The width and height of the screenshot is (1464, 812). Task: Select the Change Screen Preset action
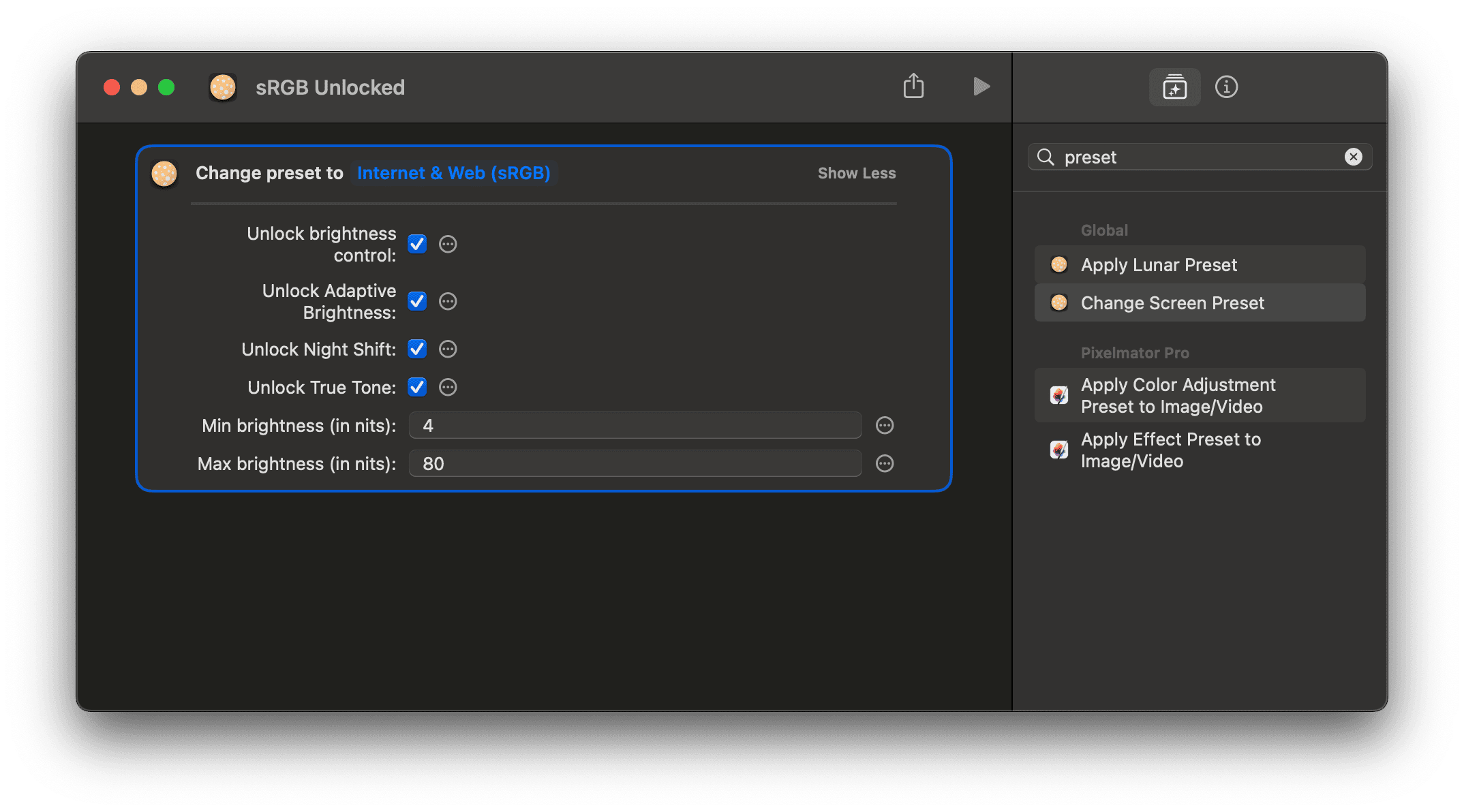coord(1200,302)
